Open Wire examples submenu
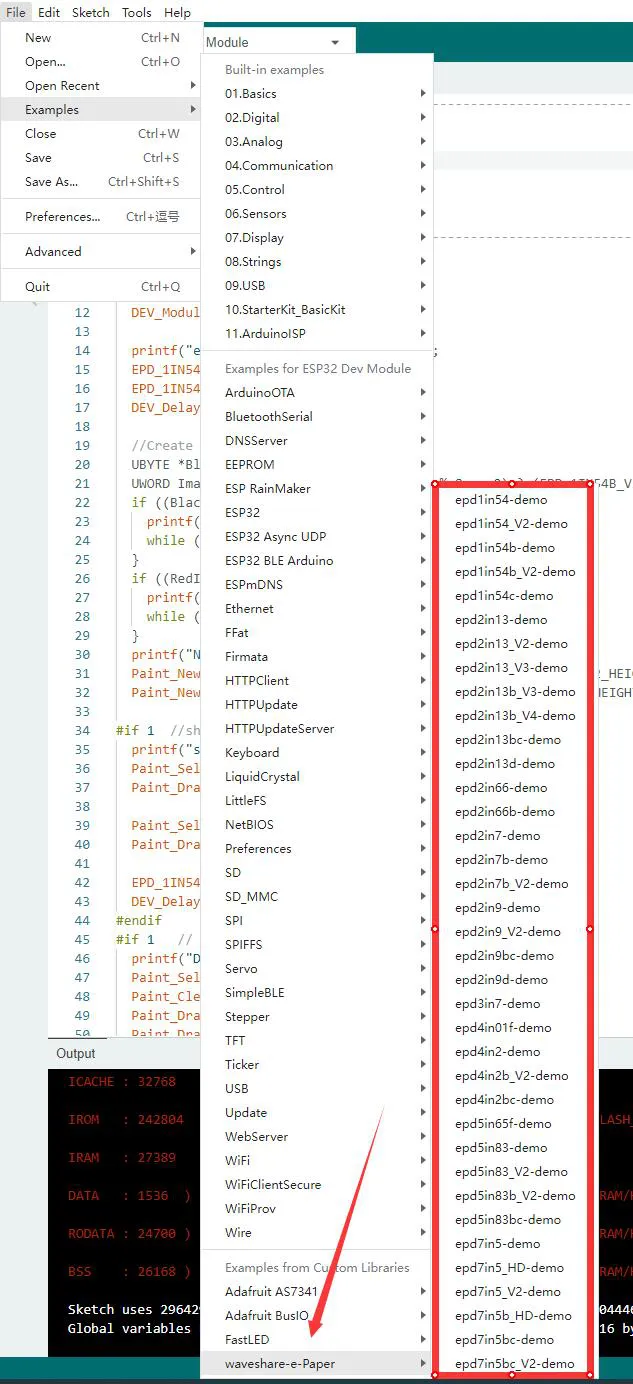This screenshot has height=1384, width=633. (x=317, y=1233)
